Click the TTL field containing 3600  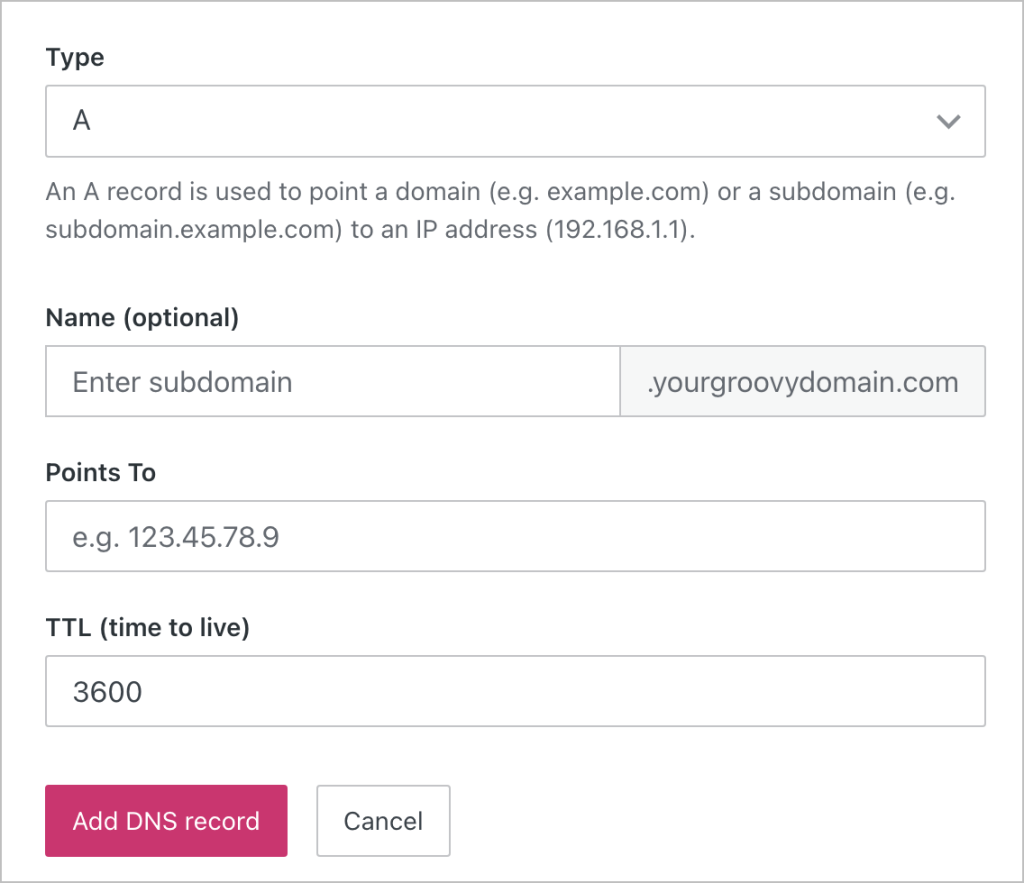click(515, 691)
